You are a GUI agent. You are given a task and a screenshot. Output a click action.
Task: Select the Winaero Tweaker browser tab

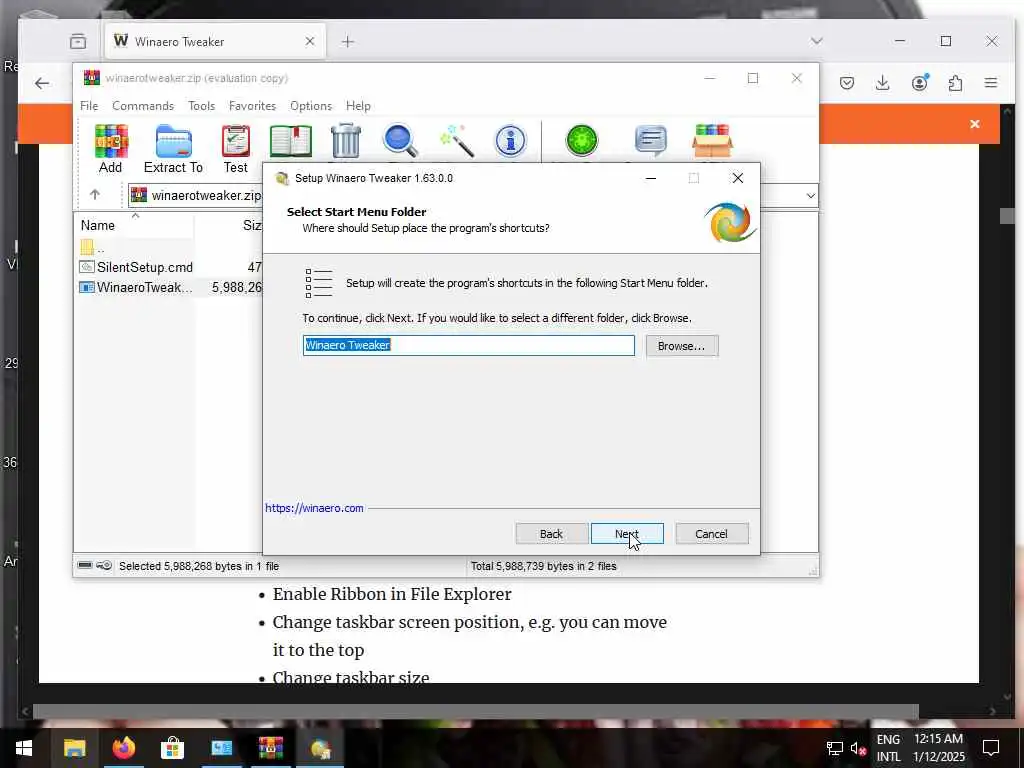214,41
